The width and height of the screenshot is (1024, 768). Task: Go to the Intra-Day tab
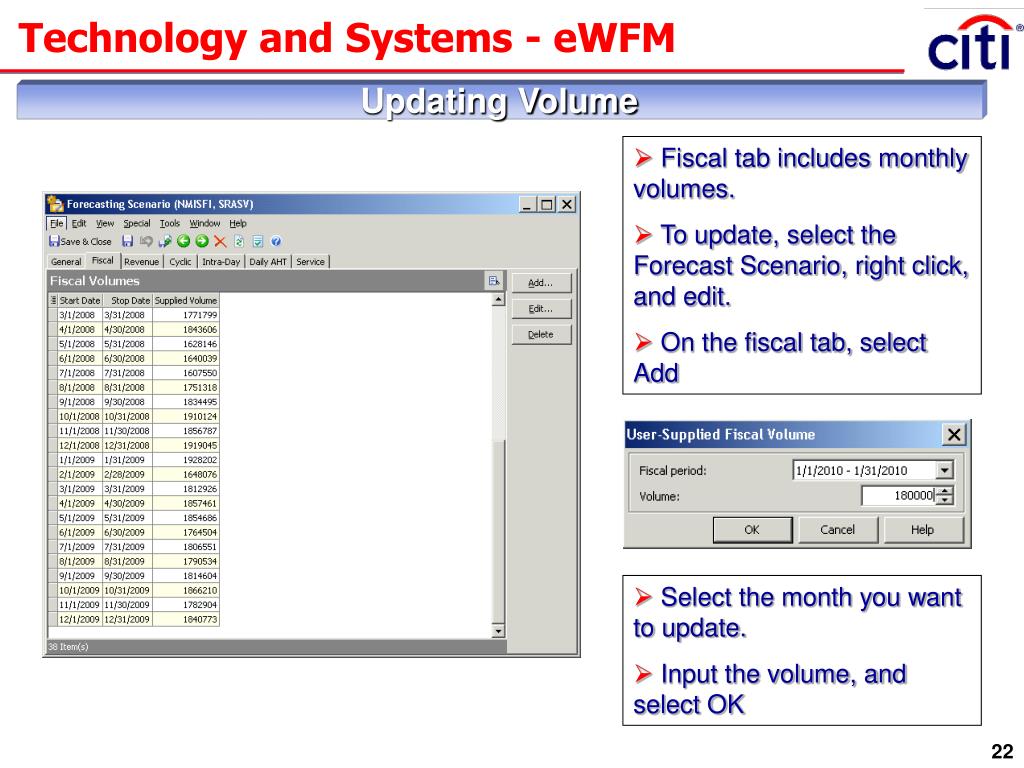(x=221, y=261)
